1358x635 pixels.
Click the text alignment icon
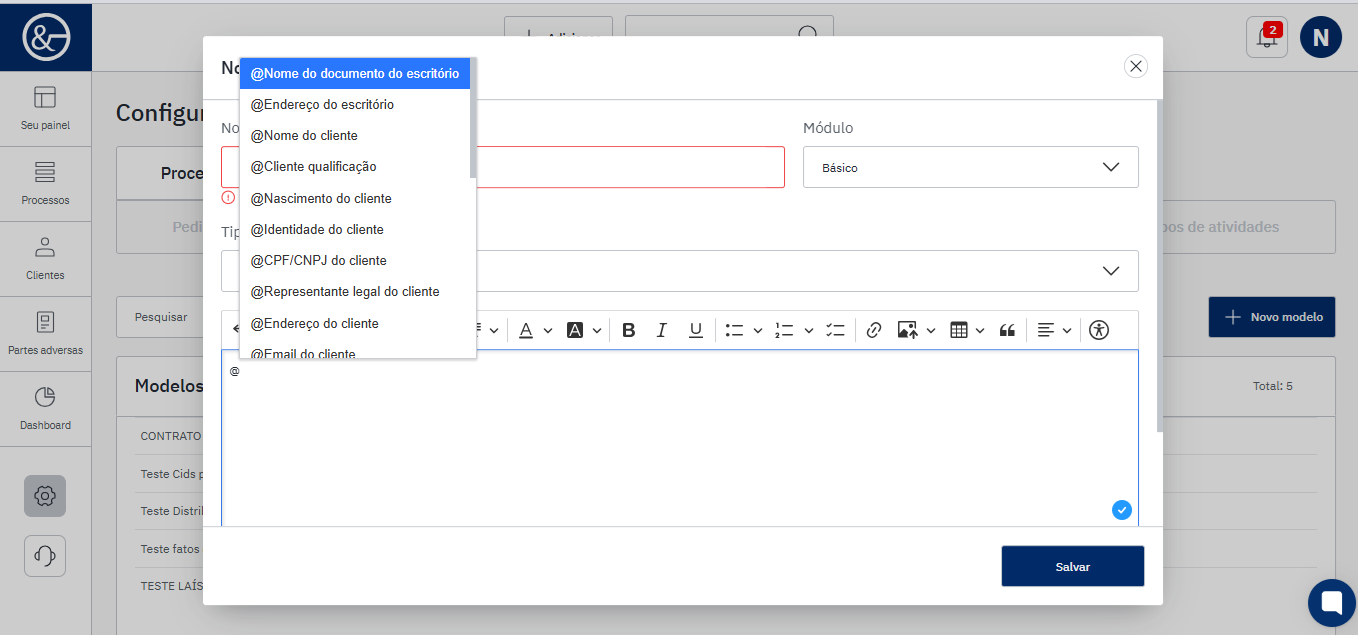1046,330
